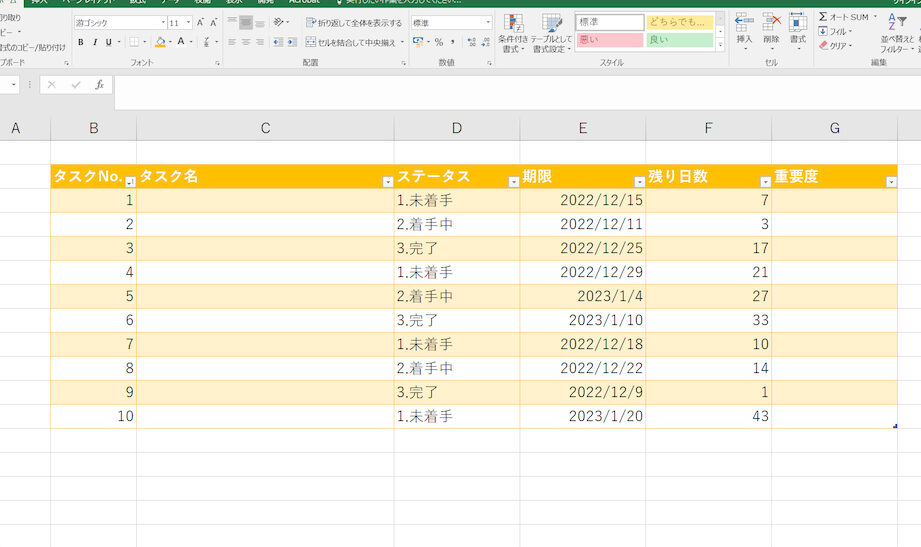Open the フォント dialog launcher
The width and height of the screenshot is (921, 547).
217,63
